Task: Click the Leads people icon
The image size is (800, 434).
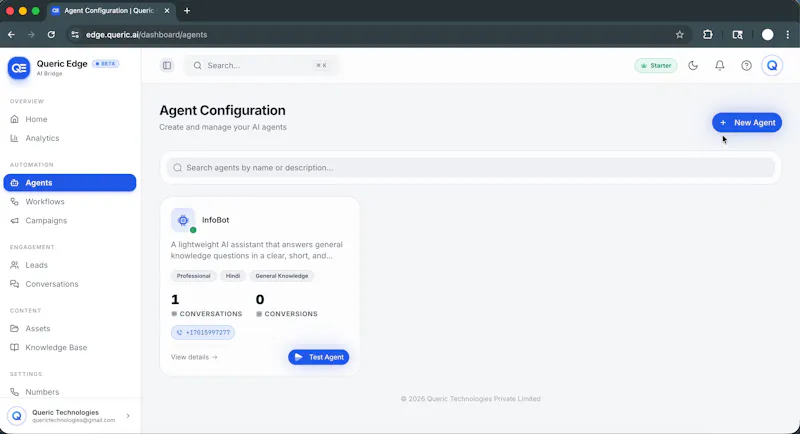Action: pos(14,265)
